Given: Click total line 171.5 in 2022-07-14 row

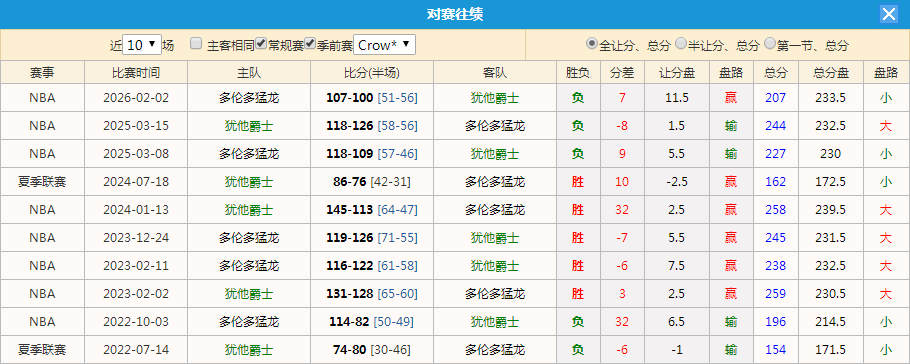Looking at the screenshot, I should click(831, 350).
